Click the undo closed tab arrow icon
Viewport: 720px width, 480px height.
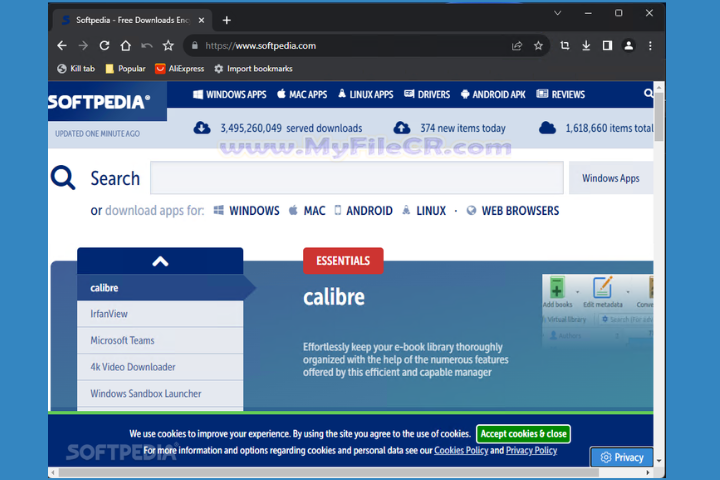[146, 45]
